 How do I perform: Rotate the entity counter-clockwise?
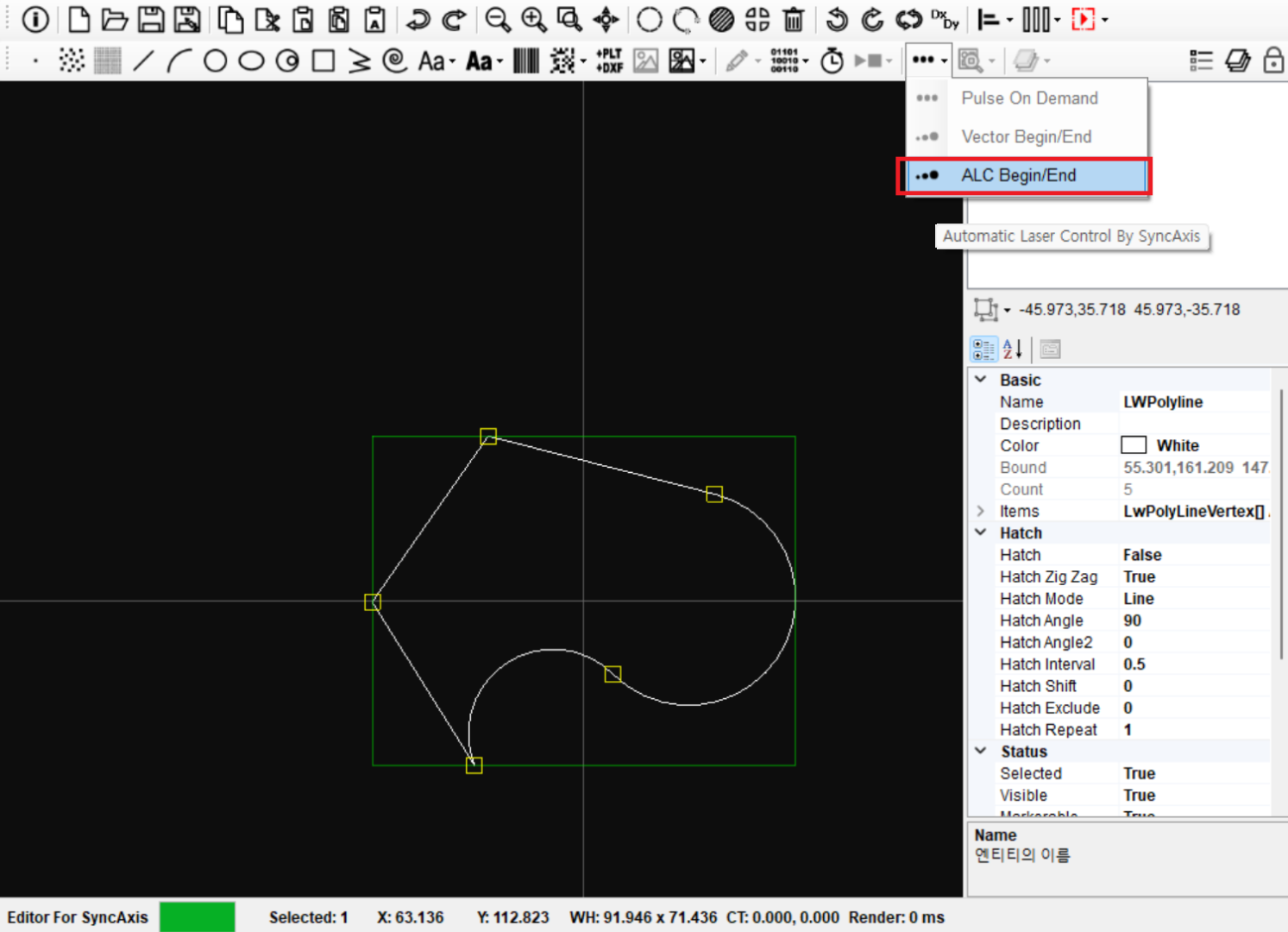click(x=836, y=19)
